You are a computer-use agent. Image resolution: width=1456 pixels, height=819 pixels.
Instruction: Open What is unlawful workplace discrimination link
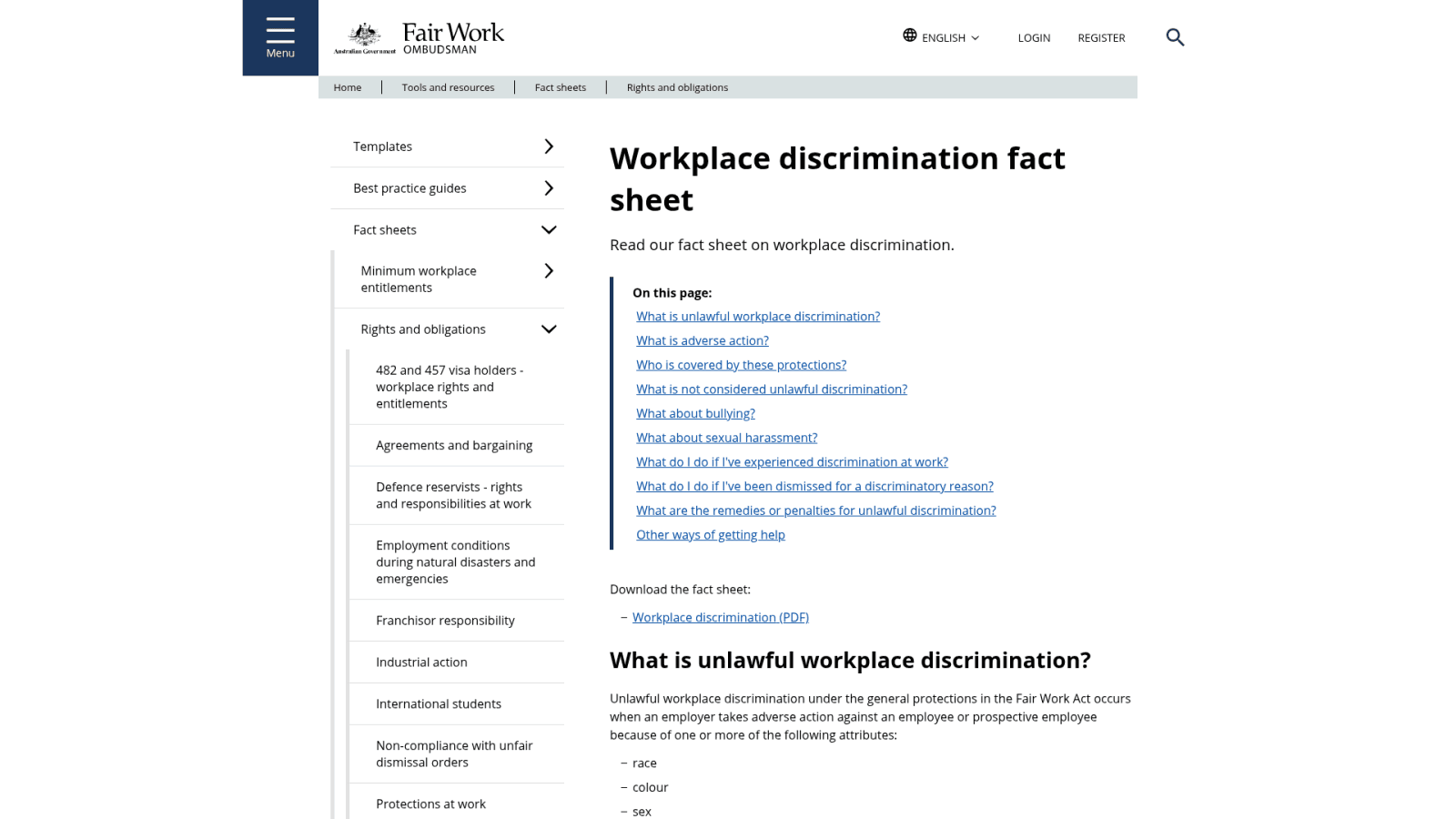(758, 317)
